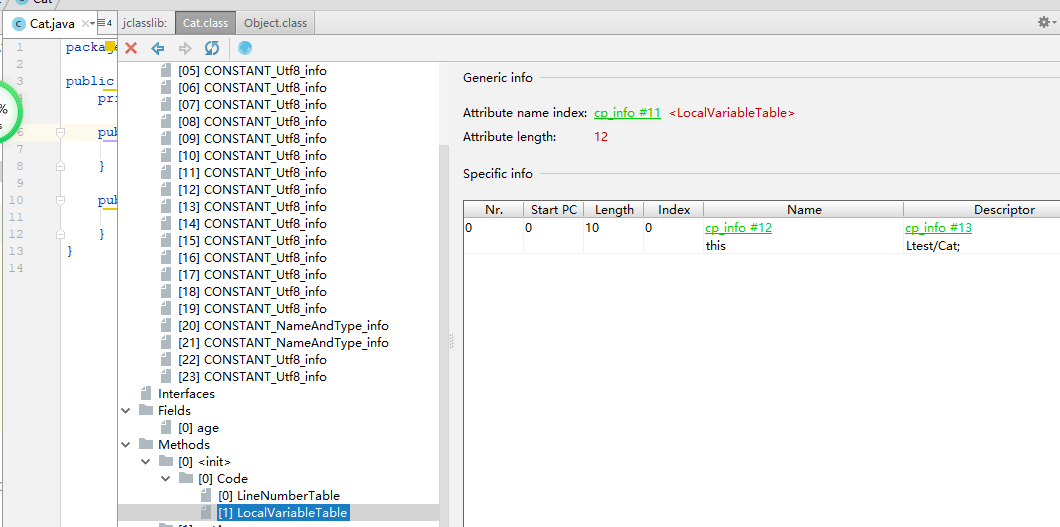Image resolution: width=1060 pixels, height=527 pixels.
Task: Click the Nr. column header
Action: [493, 209]
